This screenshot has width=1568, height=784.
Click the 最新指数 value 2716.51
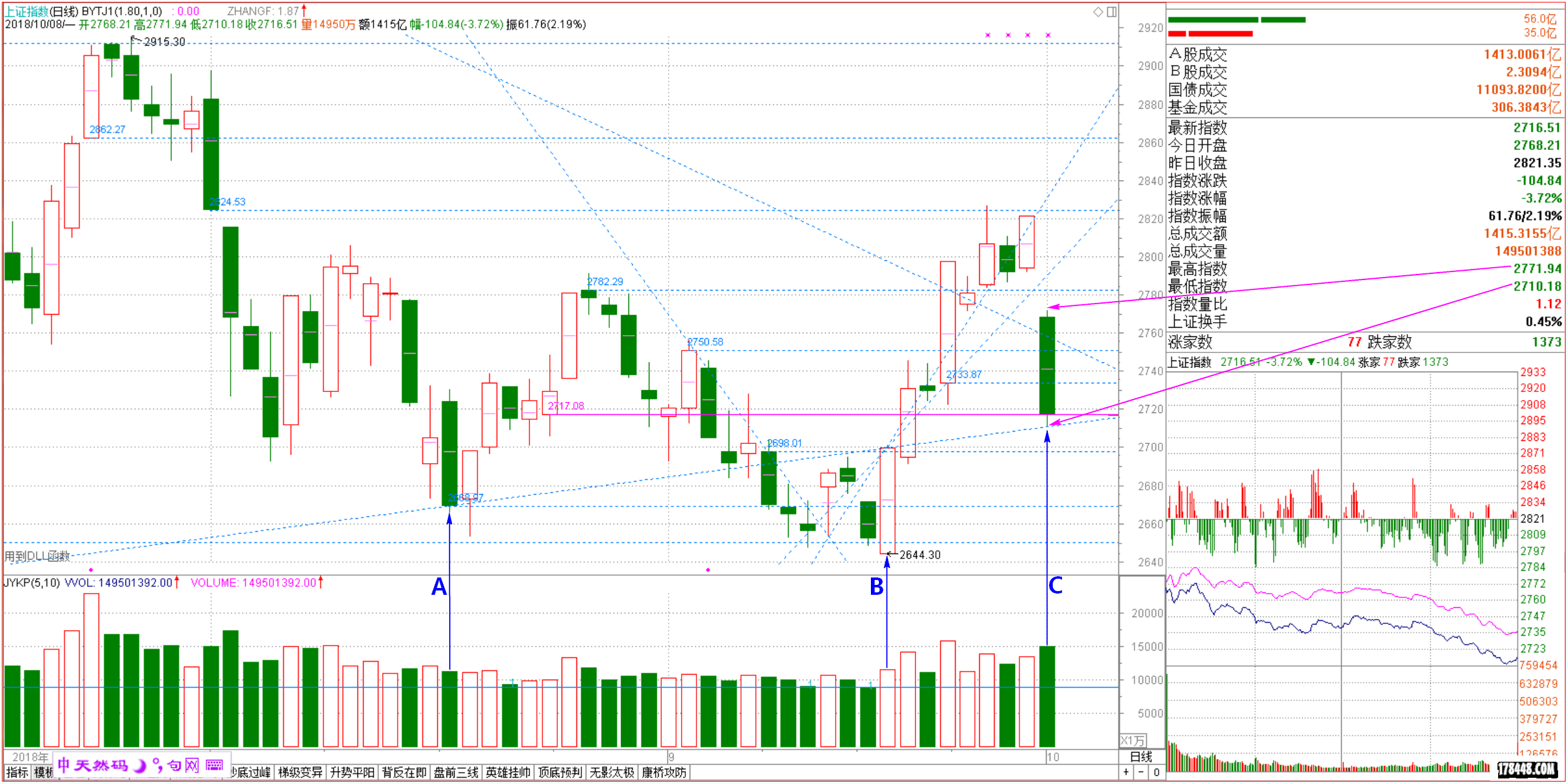click(x=1537, y=127)
